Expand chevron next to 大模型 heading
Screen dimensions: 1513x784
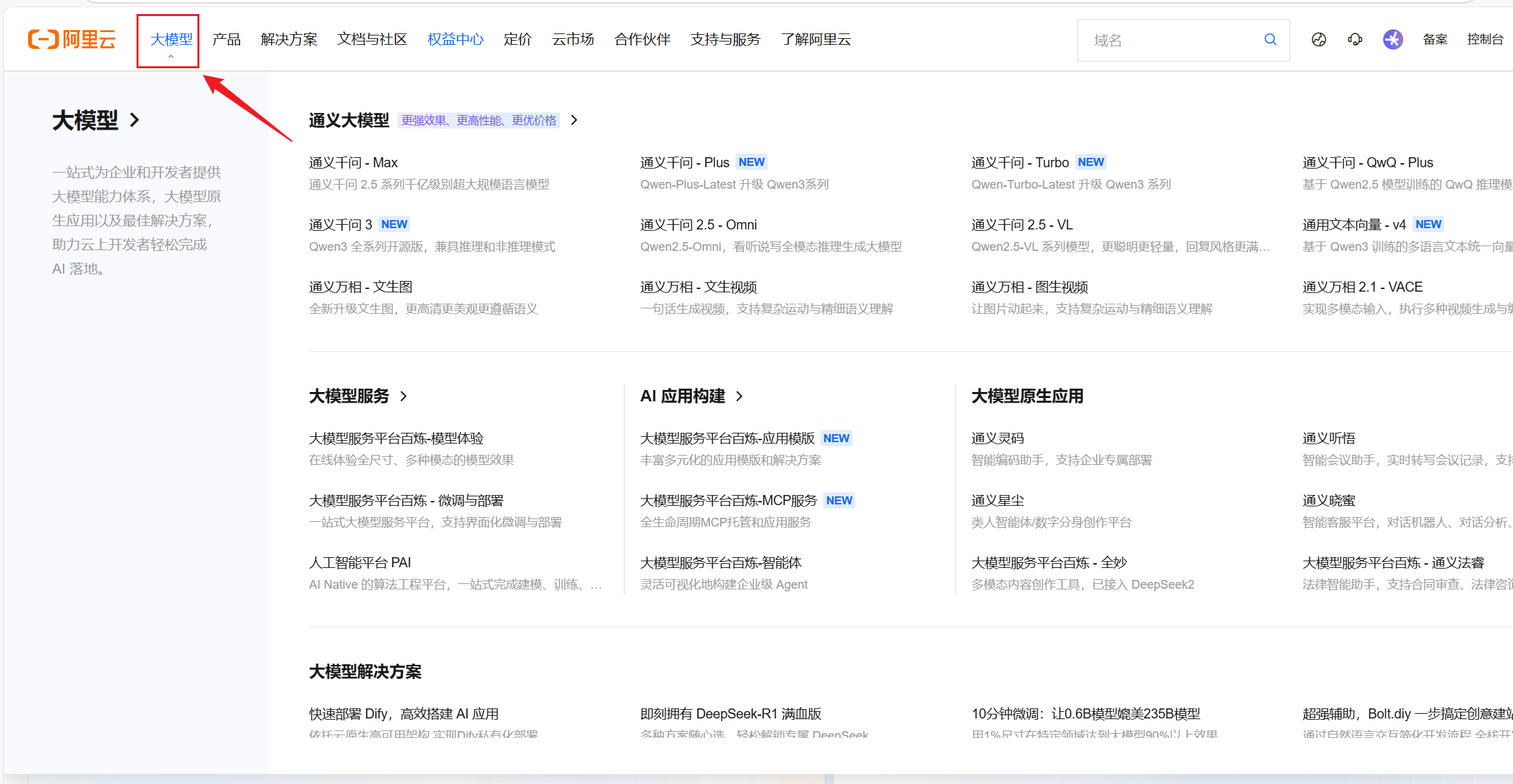pyautogui.click(x=135, y=120)
